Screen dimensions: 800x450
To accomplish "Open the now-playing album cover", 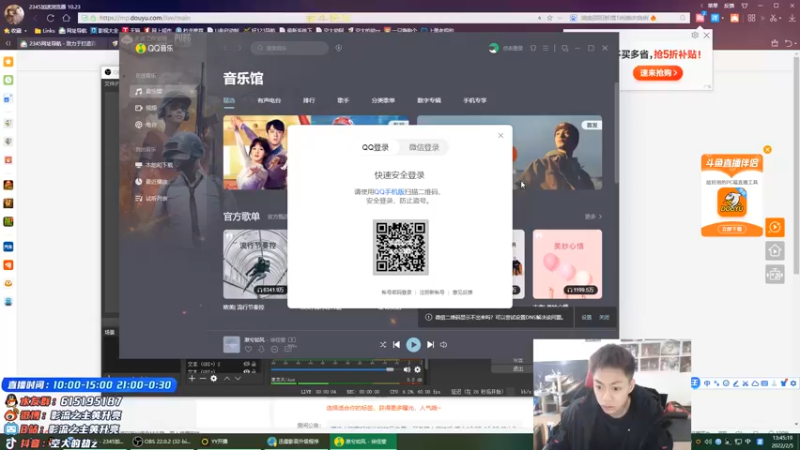I will (x=231, y=344).
